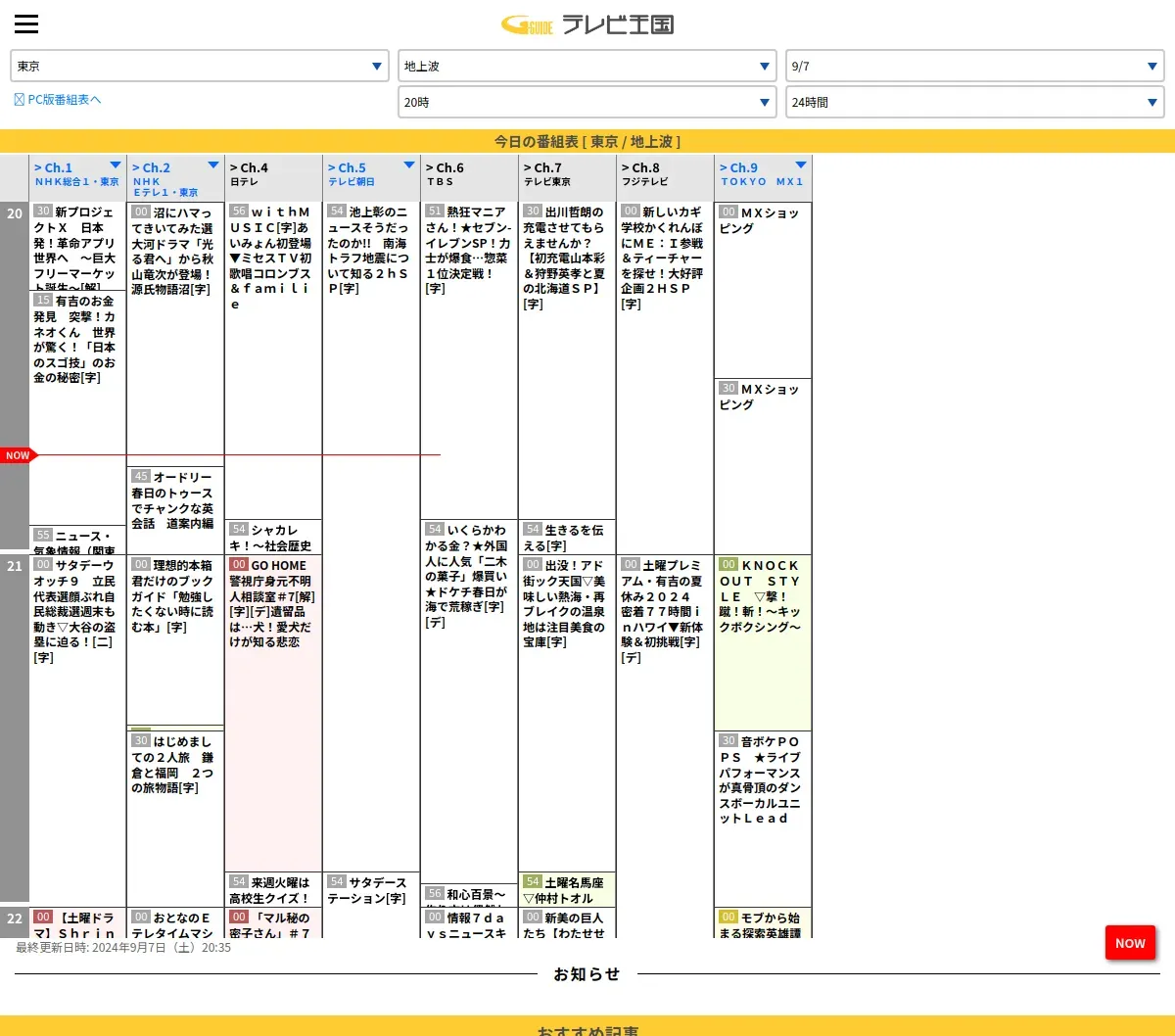The width and height of the screenshot is (1175, 1036).
Task: Open withMUSIC program on 日テレ
Action: point(273,360)
